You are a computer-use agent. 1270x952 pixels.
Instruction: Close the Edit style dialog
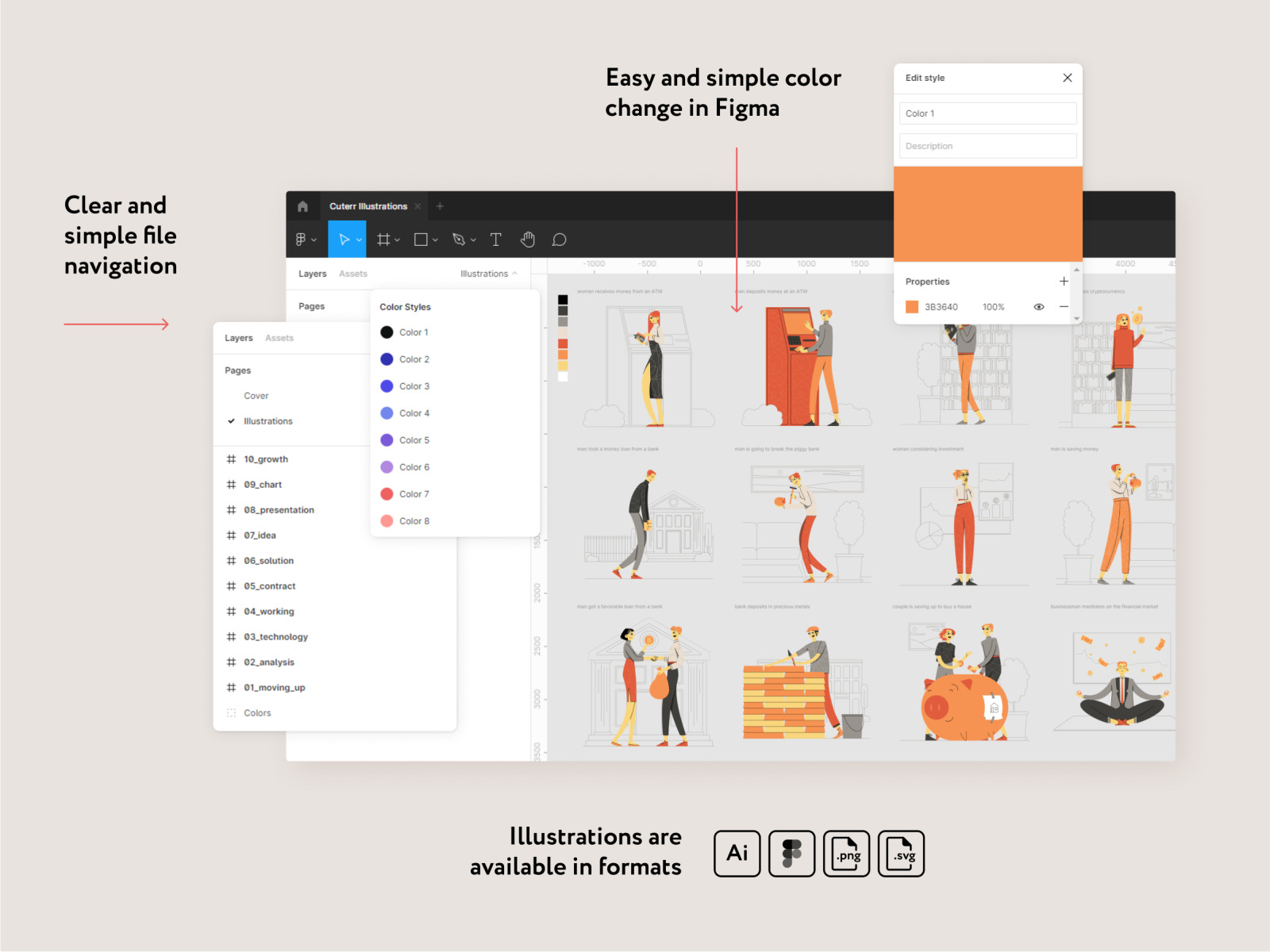pyautogui.click(x=1068, y=78)
